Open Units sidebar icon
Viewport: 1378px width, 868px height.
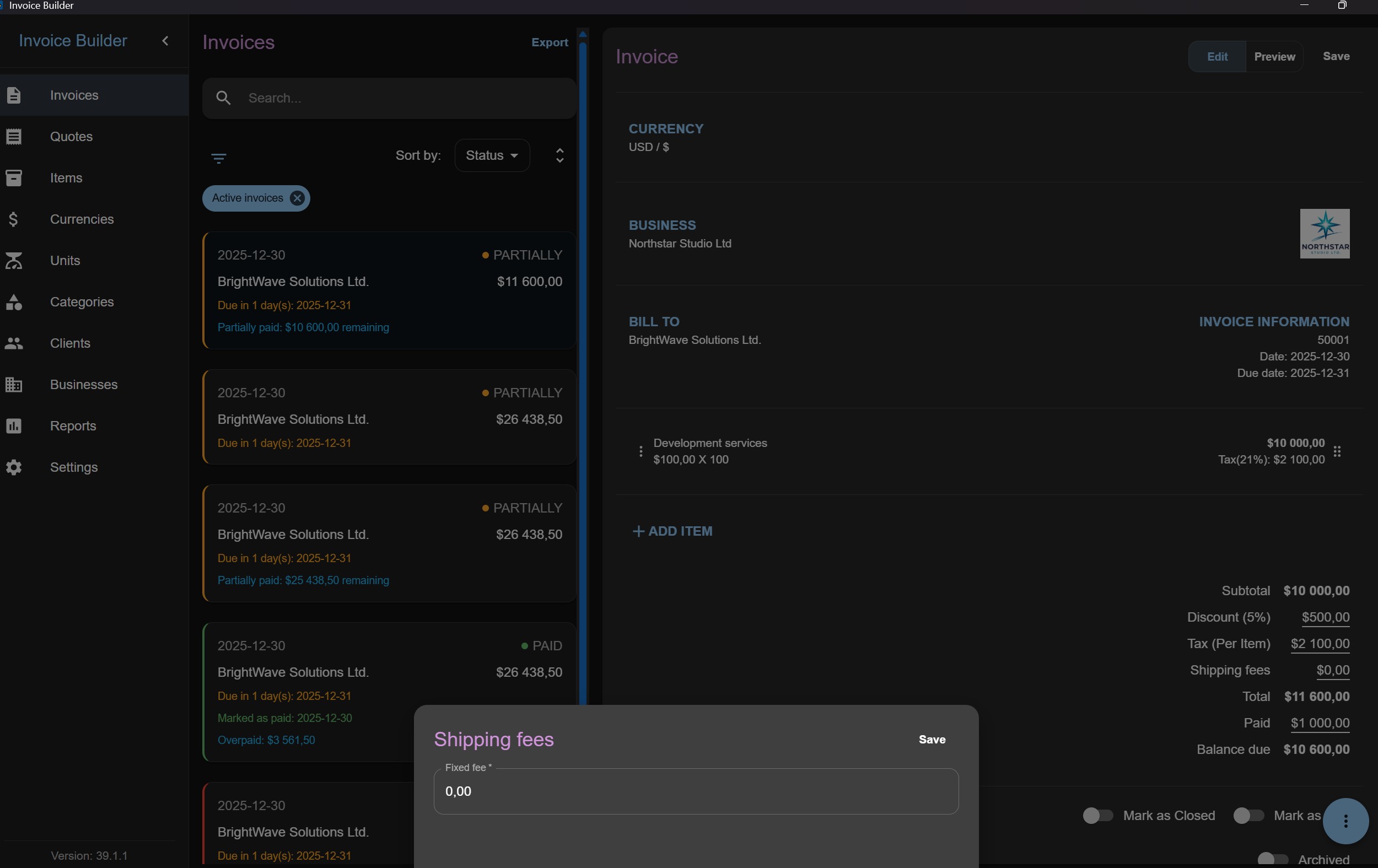pos(14,260)
